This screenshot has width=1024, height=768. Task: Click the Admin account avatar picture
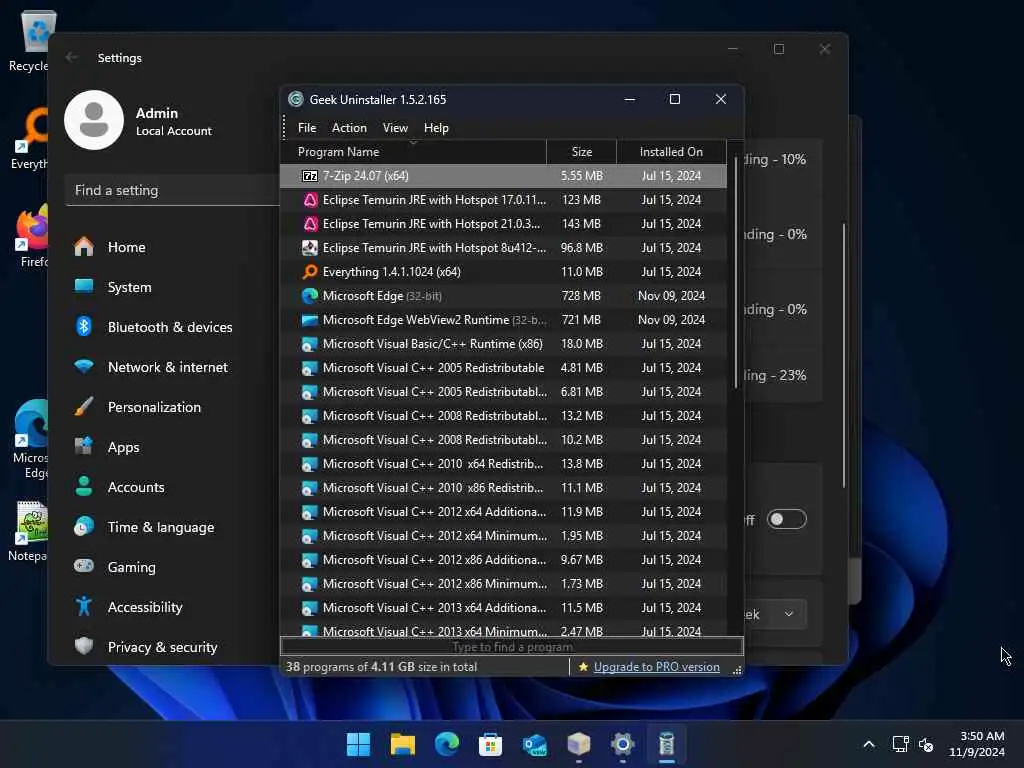click(x=94, y=120)
